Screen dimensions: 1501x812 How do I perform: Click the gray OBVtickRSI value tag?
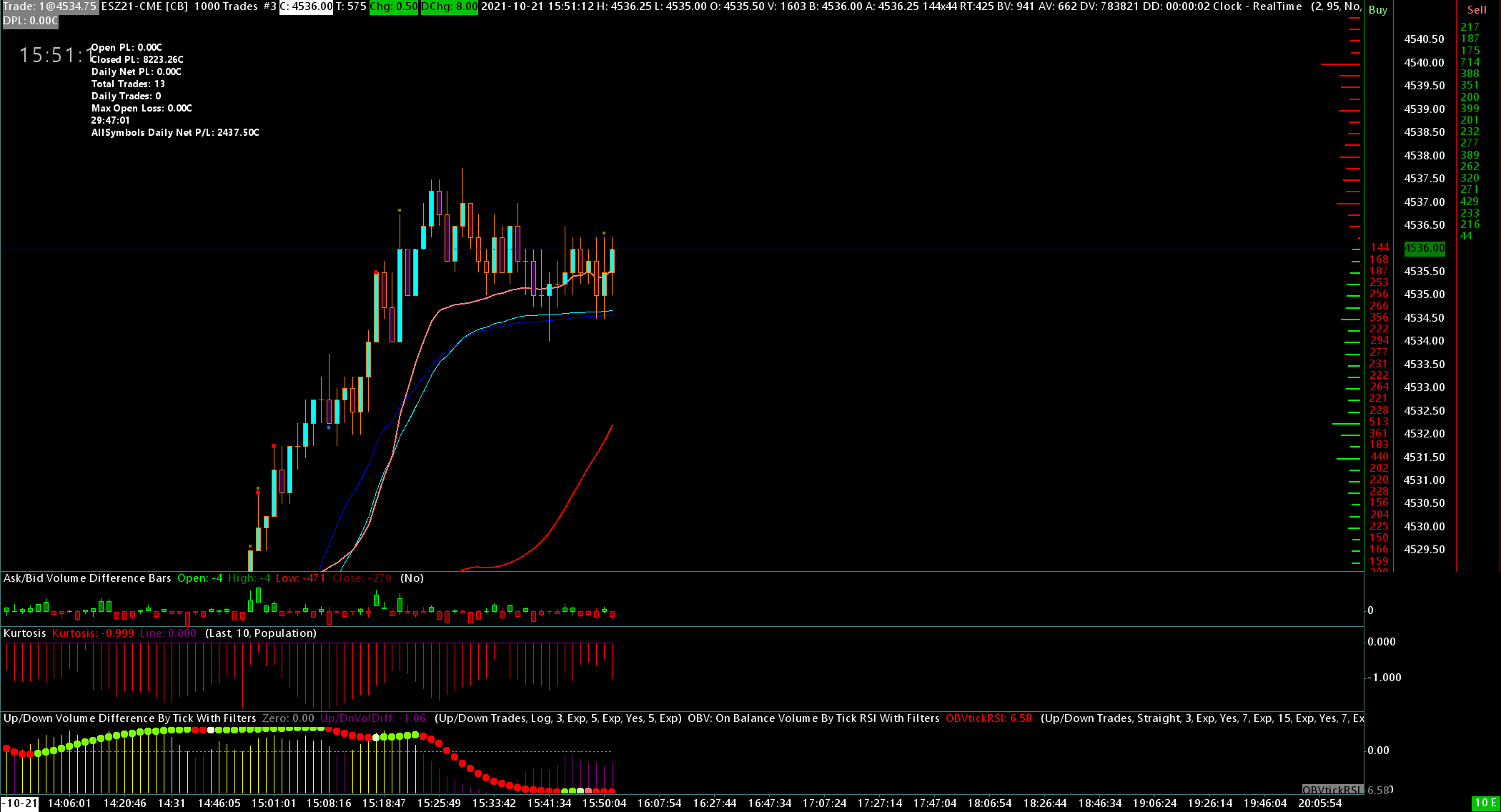point(1332,790)
